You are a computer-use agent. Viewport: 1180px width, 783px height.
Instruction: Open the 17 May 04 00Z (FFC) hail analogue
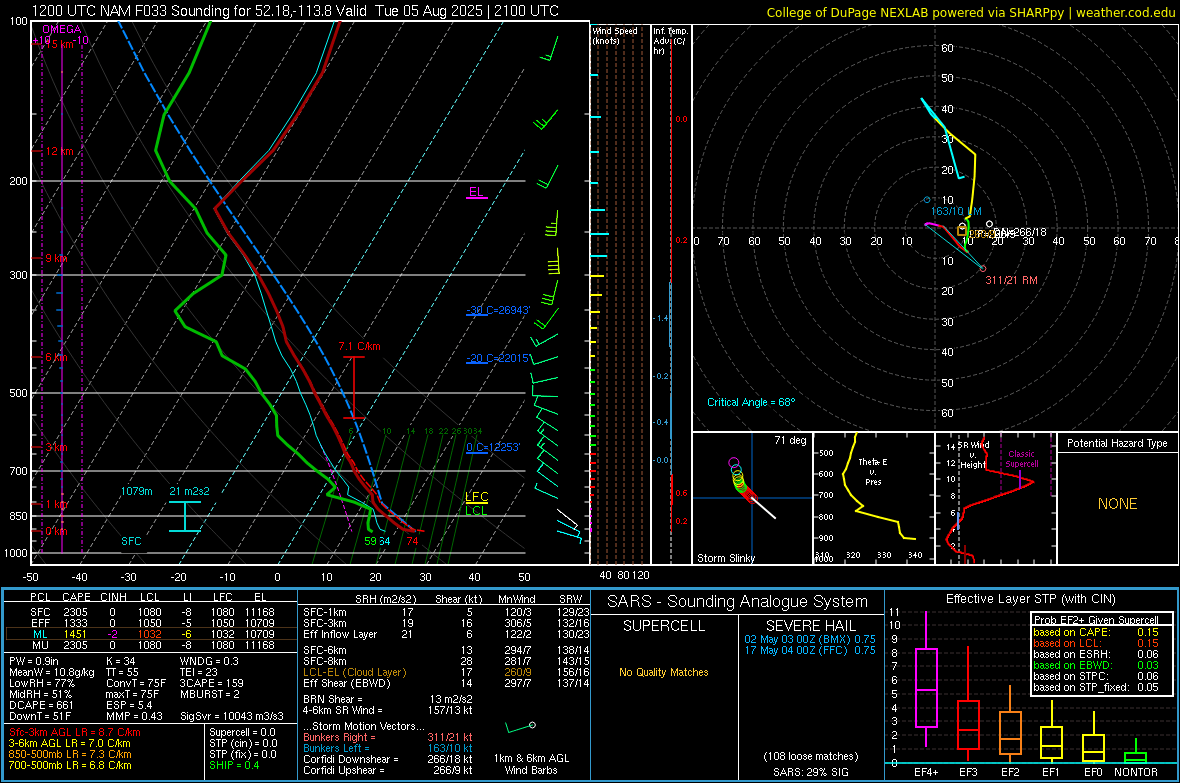pos(810,650)
